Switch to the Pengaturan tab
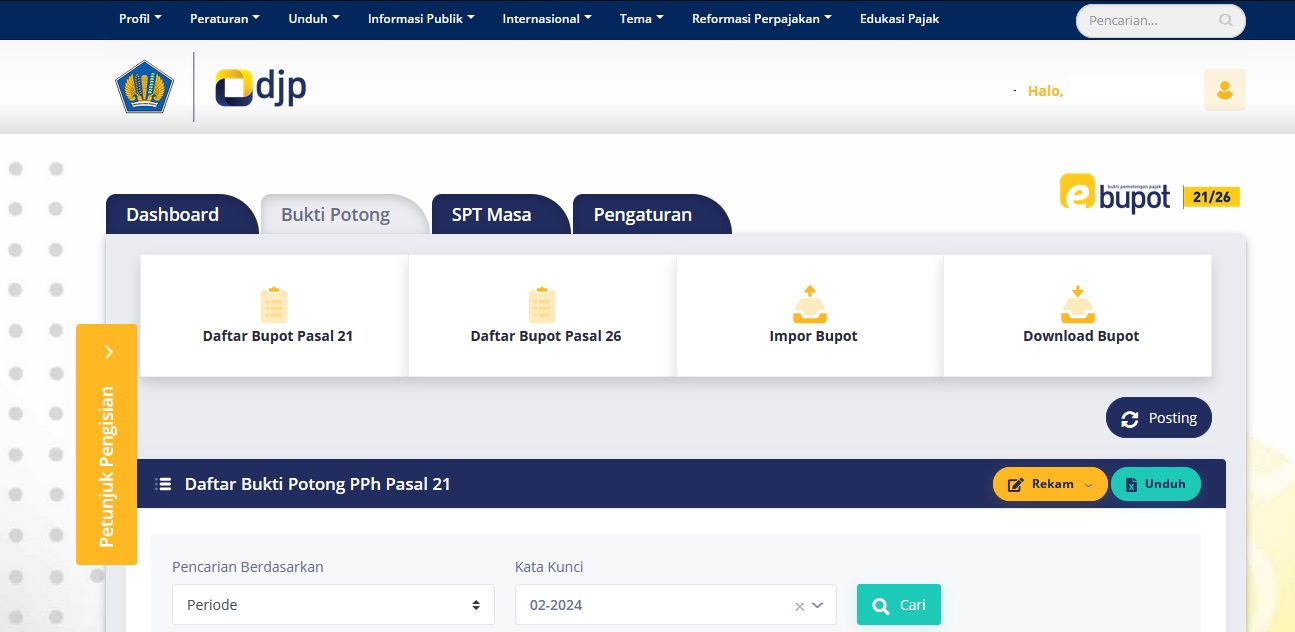The image size is (1295, 632). click(x=642, y=215)
